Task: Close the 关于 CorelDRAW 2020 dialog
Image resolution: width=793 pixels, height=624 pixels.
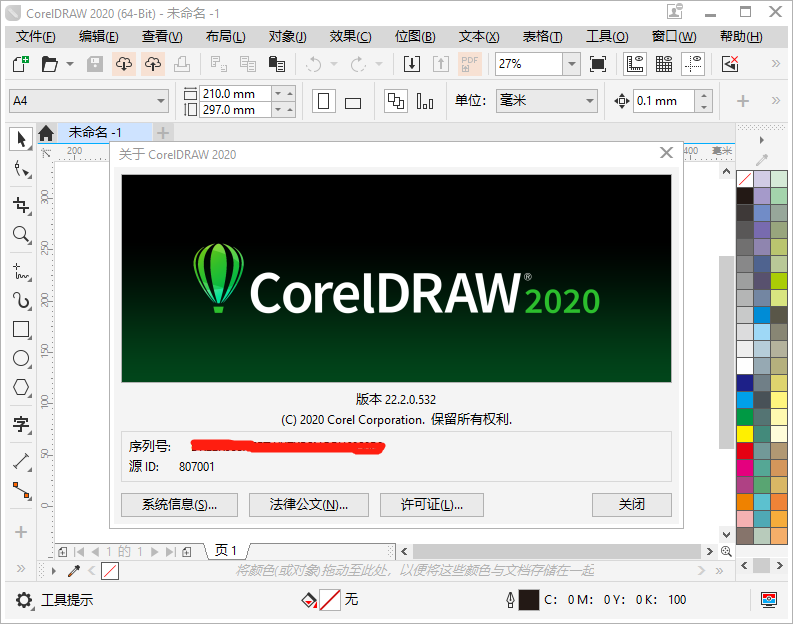Action: [666, 153]
